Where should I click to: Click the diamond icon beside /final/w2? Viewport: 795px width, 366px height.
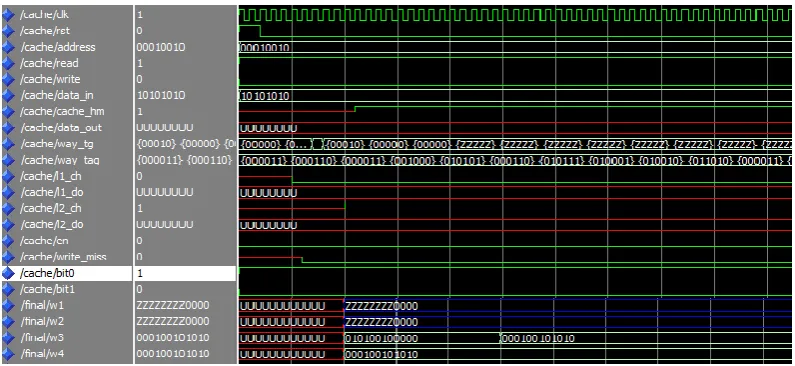[9, 322]
